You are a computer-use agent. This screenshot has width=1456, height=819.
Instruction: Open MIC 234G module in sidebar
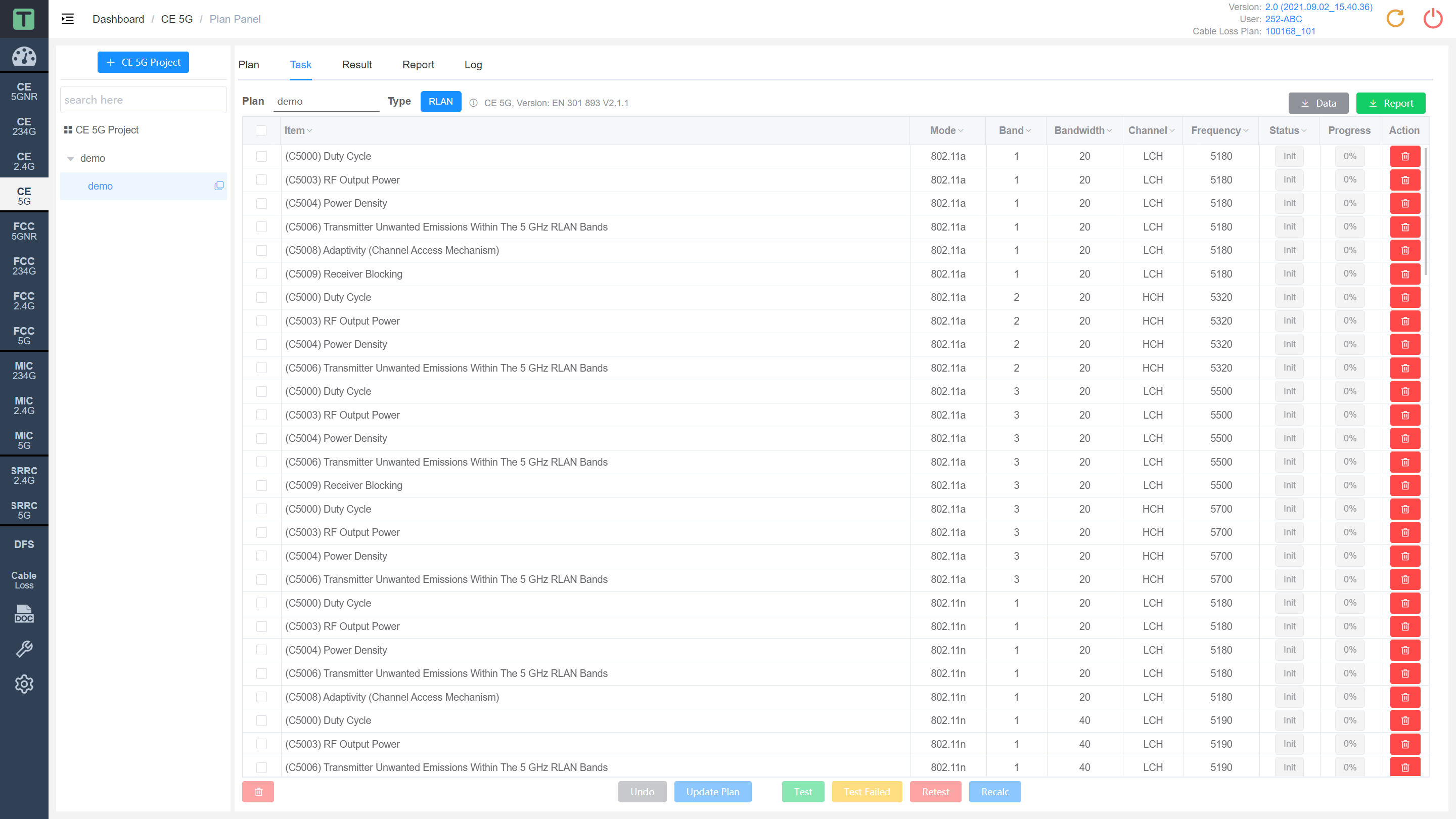pos(24,370)
